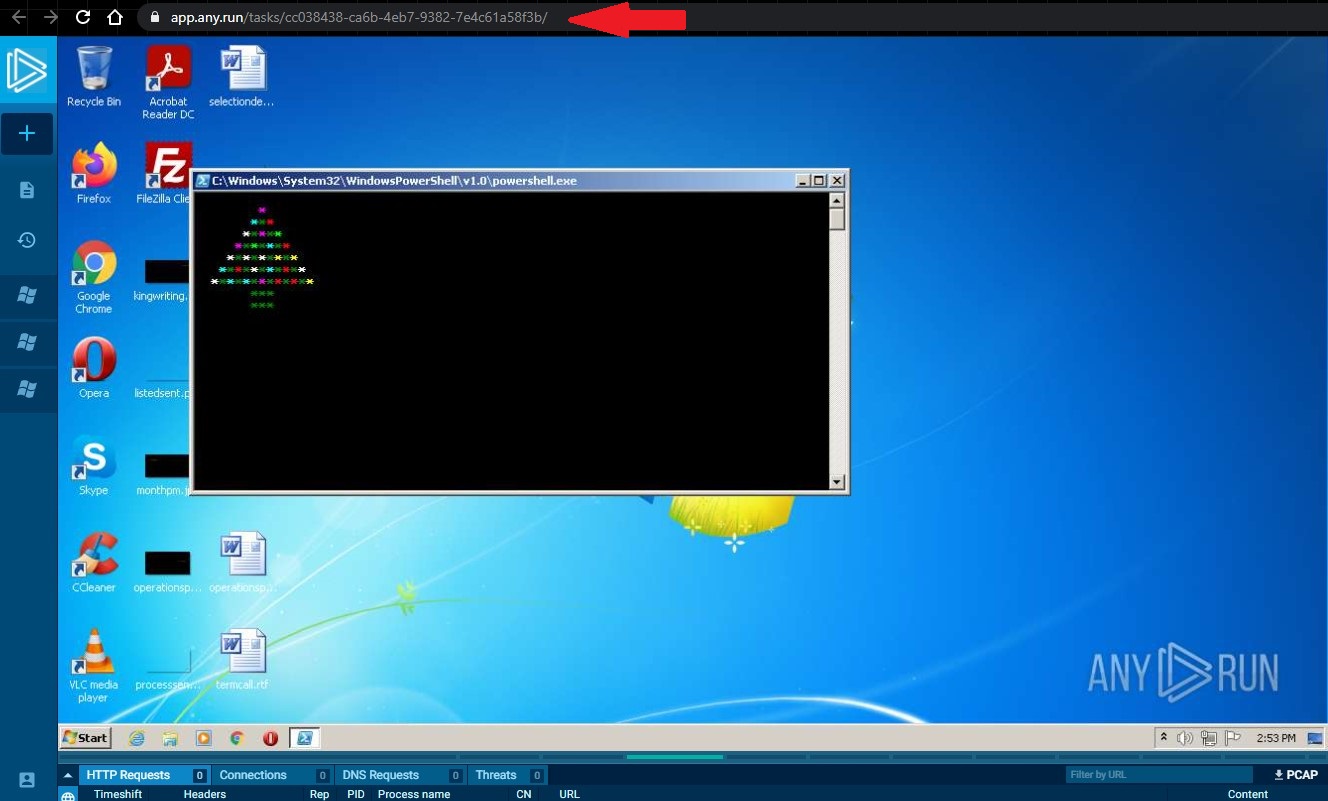The image size is (1328, 801).
Task: Click the globe icon beside the requests table
Action: (67, 794)
